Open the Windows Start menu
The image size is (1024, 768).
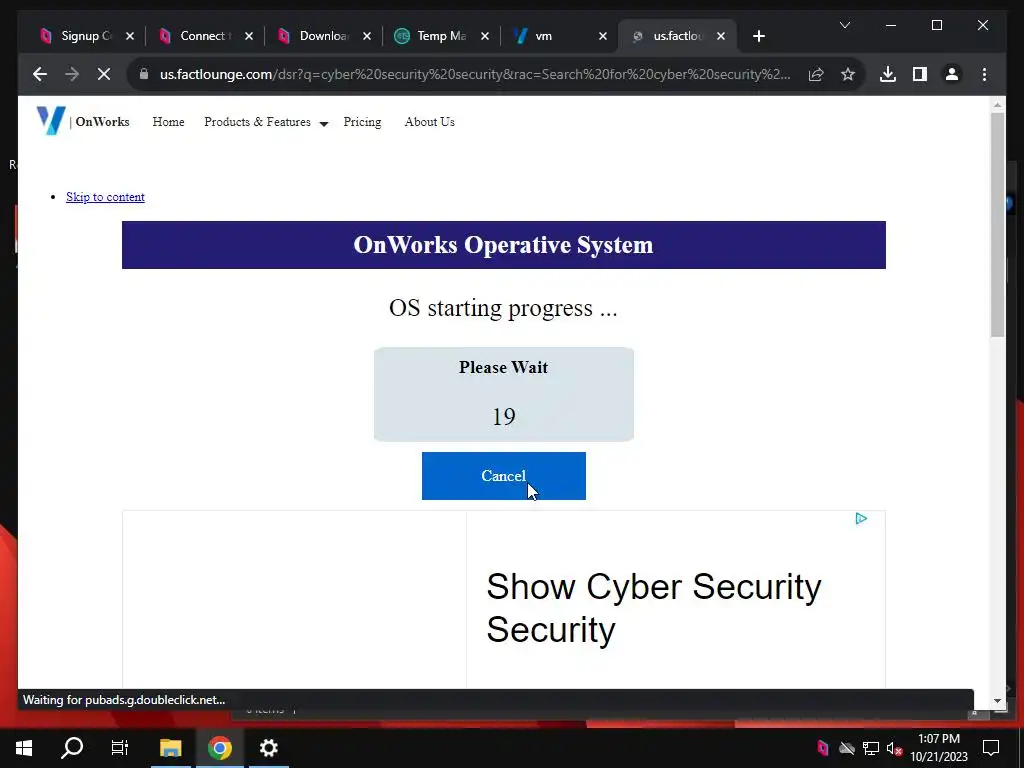click(x=24, y=748)
